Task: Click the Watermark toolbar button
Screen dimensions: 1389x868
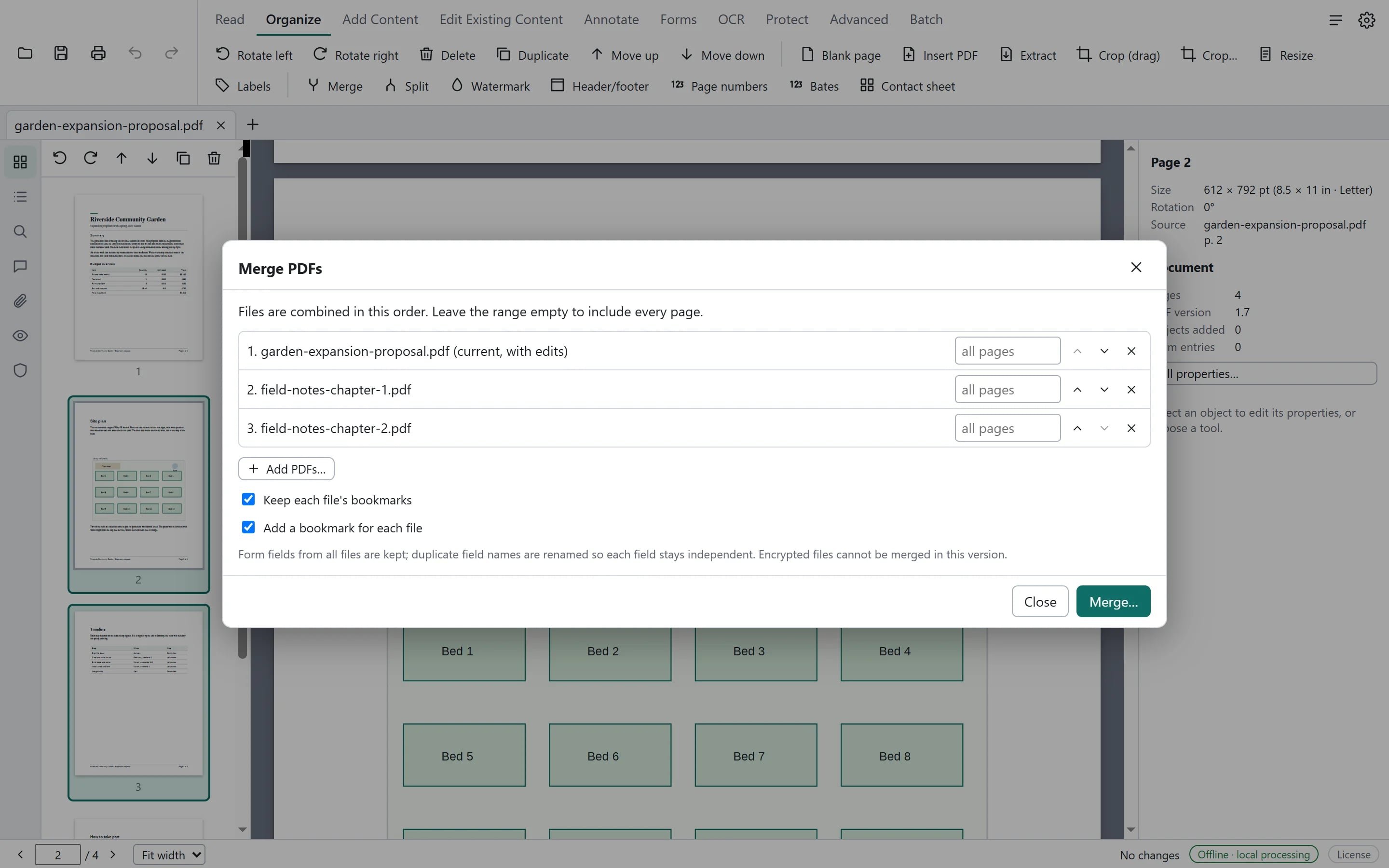Action: point(490,86)
